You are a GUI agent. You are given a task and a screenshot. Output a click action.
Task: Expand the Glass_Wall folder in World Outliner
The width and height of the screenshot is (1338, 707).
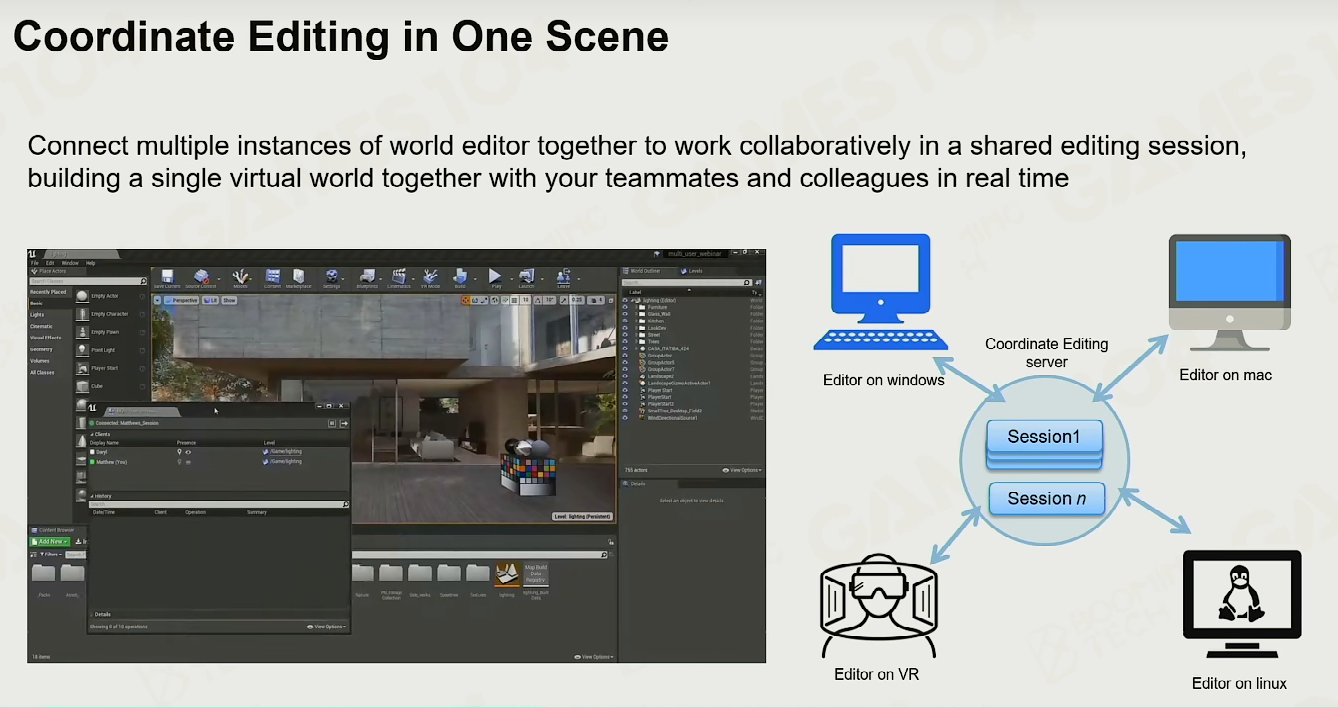tap(636, 314)
